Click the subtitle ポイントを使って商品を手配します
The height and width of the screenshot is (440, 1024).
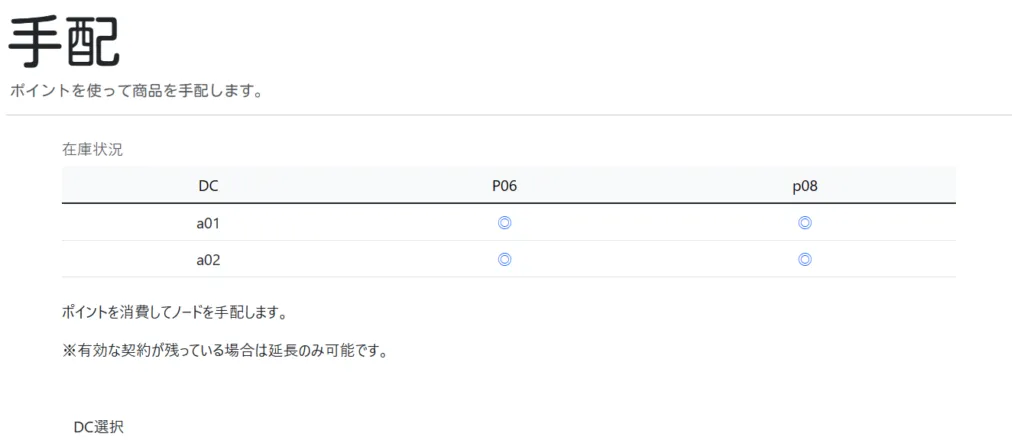[x=136, y=92]
